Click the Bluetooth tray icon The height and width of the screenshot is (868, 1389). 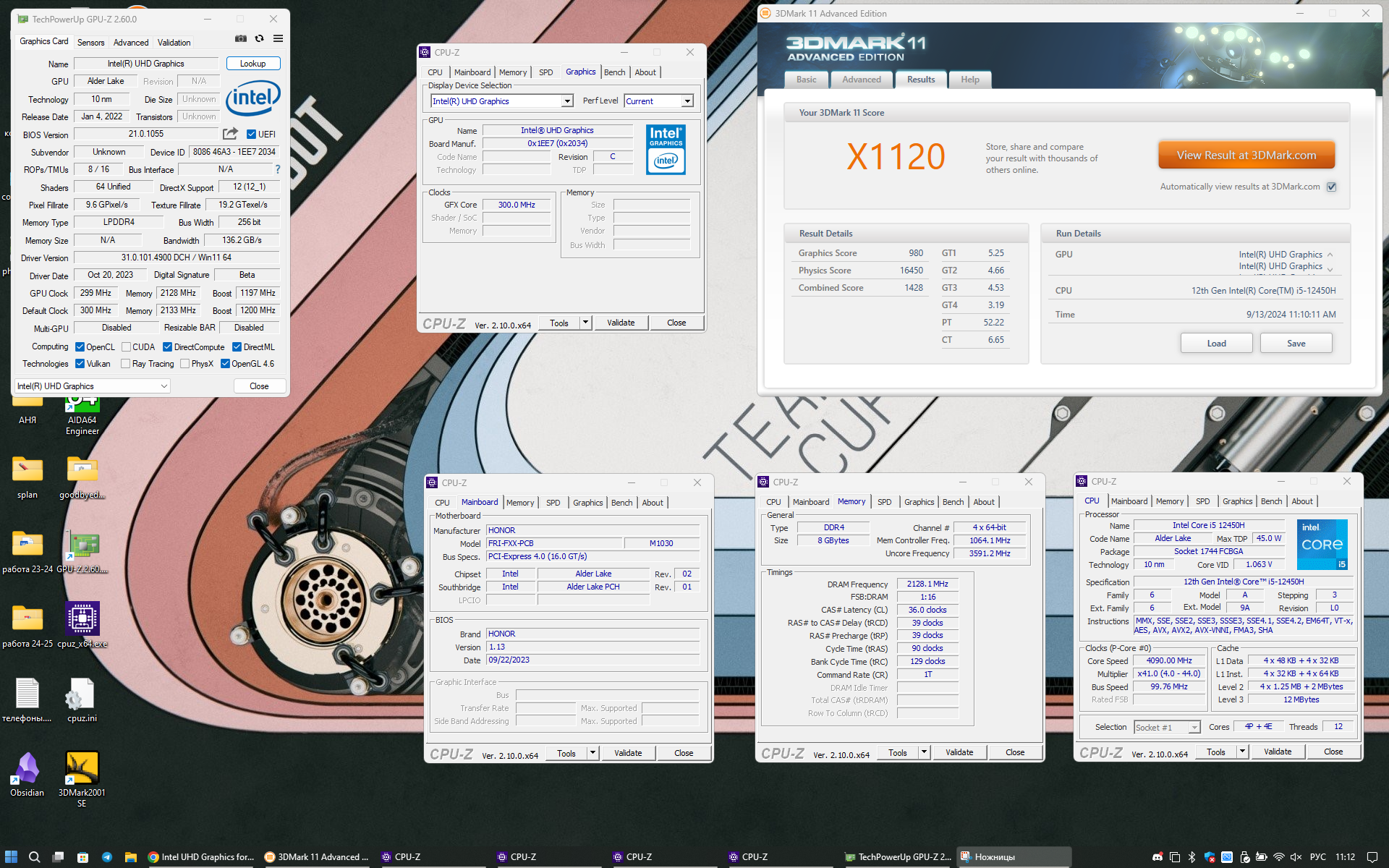[x=1192, y=856]
